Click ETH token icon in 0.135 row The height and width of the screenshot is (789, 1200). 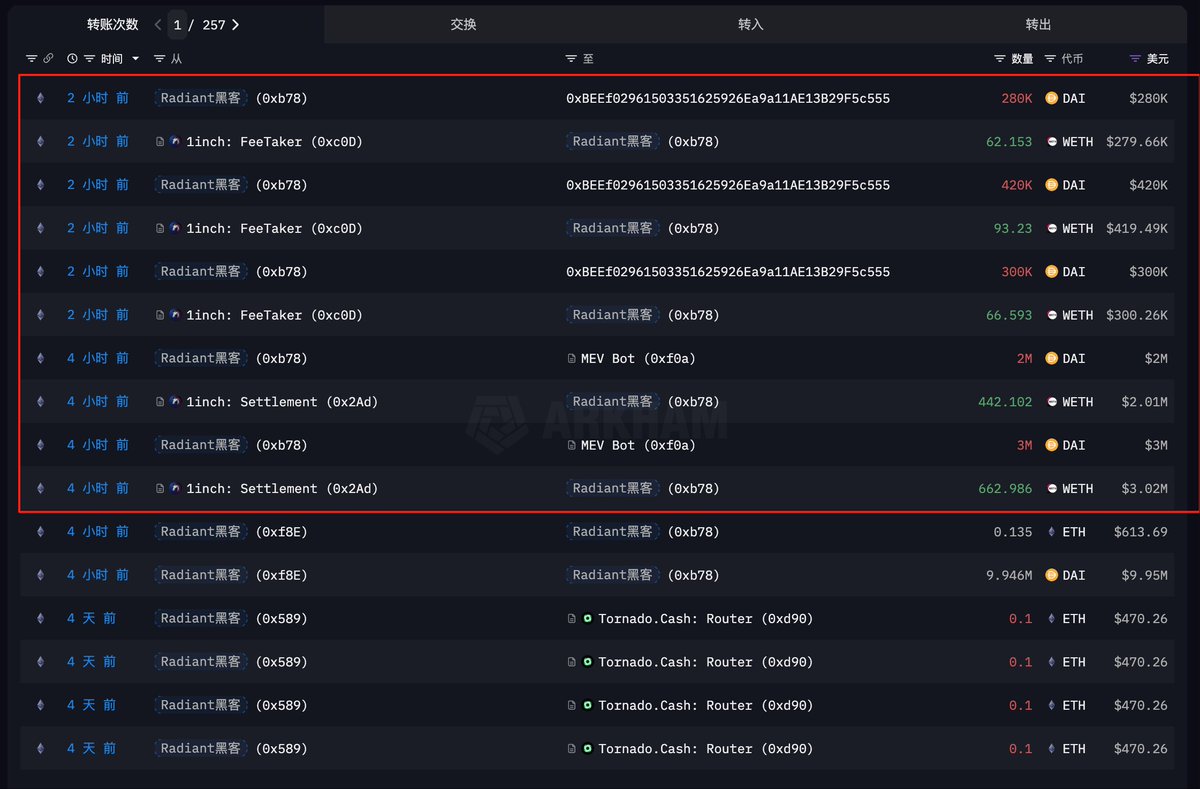coord(1051,532)
